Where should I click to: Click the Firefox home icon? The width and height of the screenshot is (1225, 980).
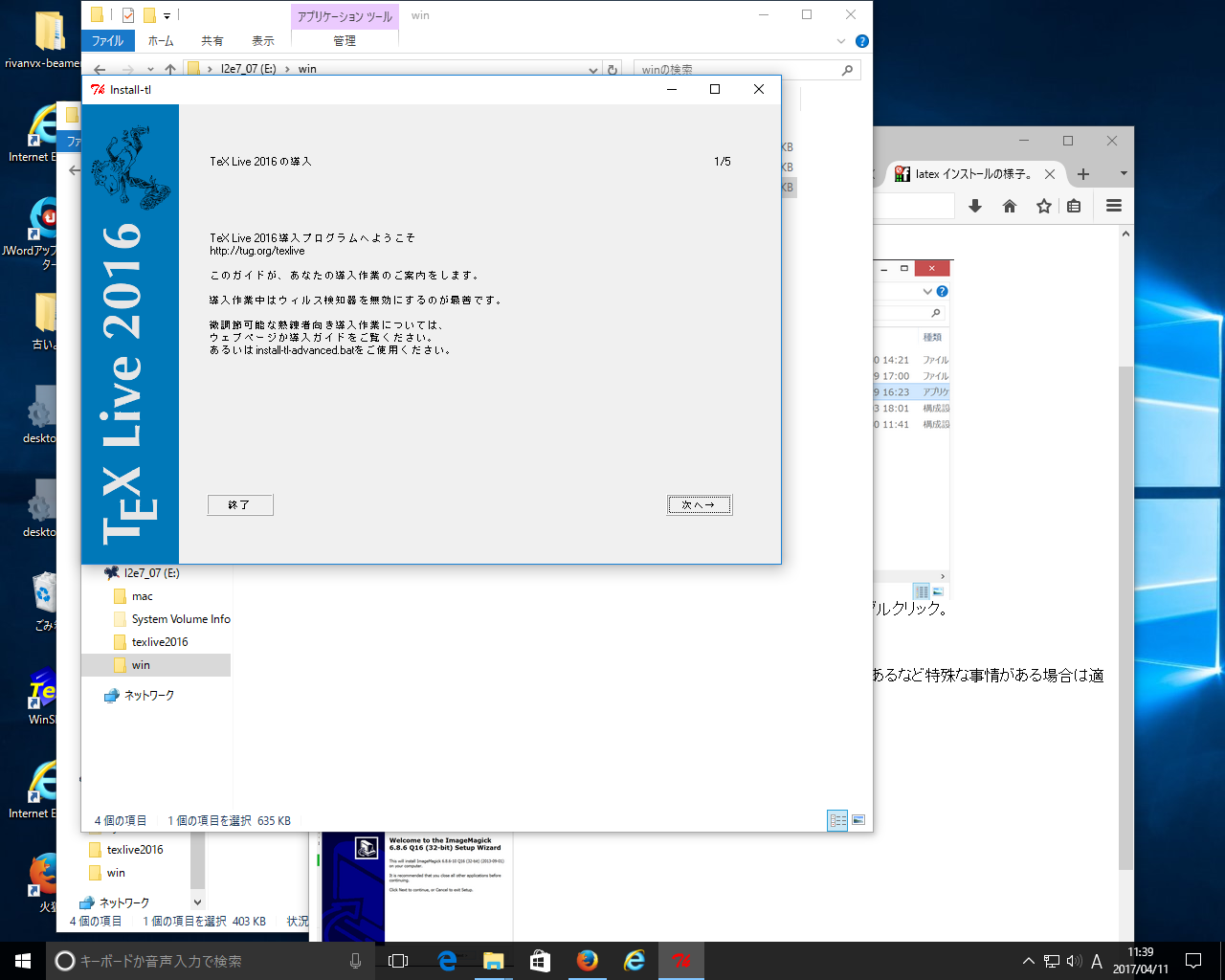(1009, 206)
